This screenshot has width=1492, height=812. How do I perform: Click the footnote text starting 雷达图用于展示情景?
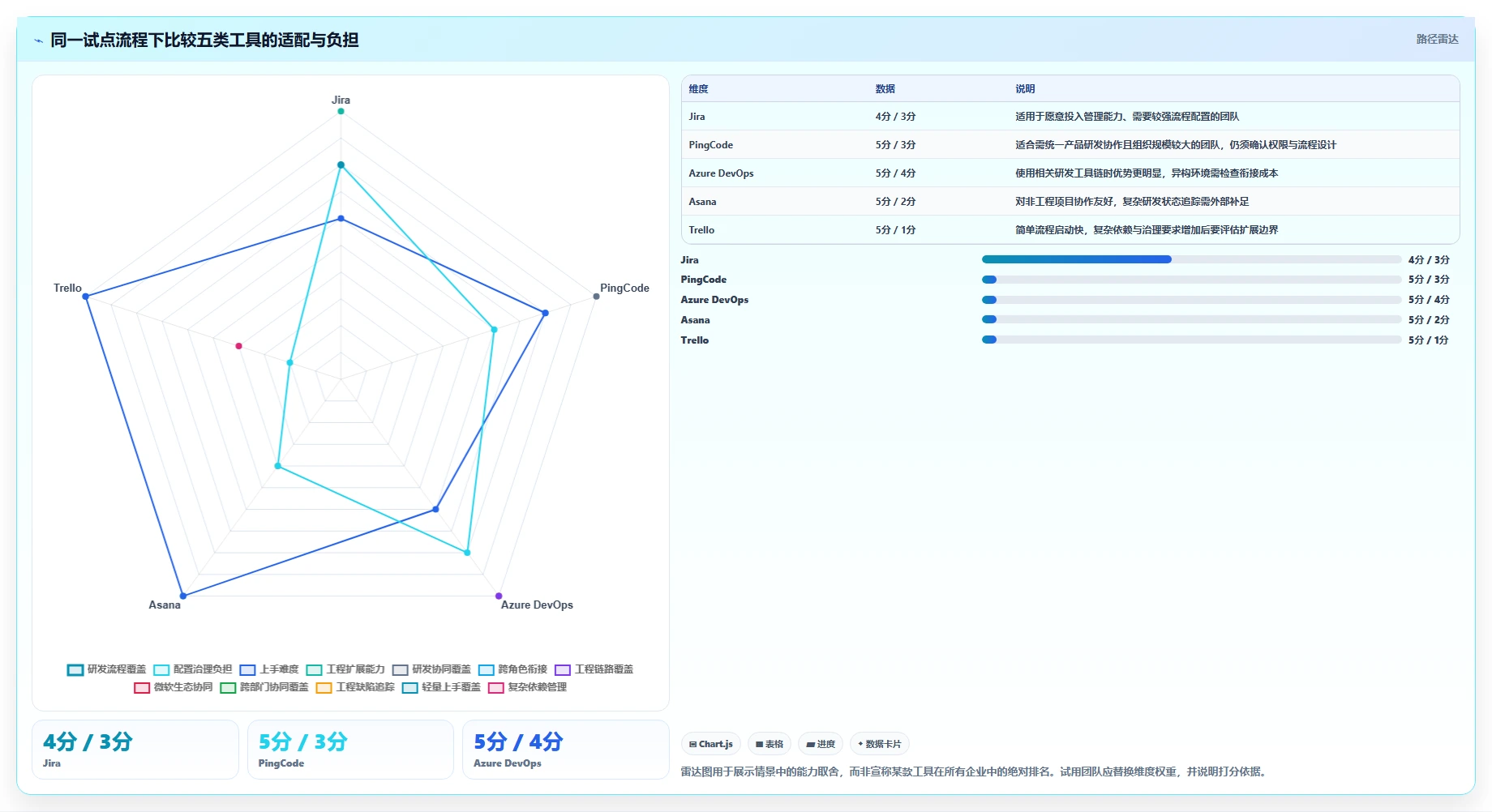973,771
